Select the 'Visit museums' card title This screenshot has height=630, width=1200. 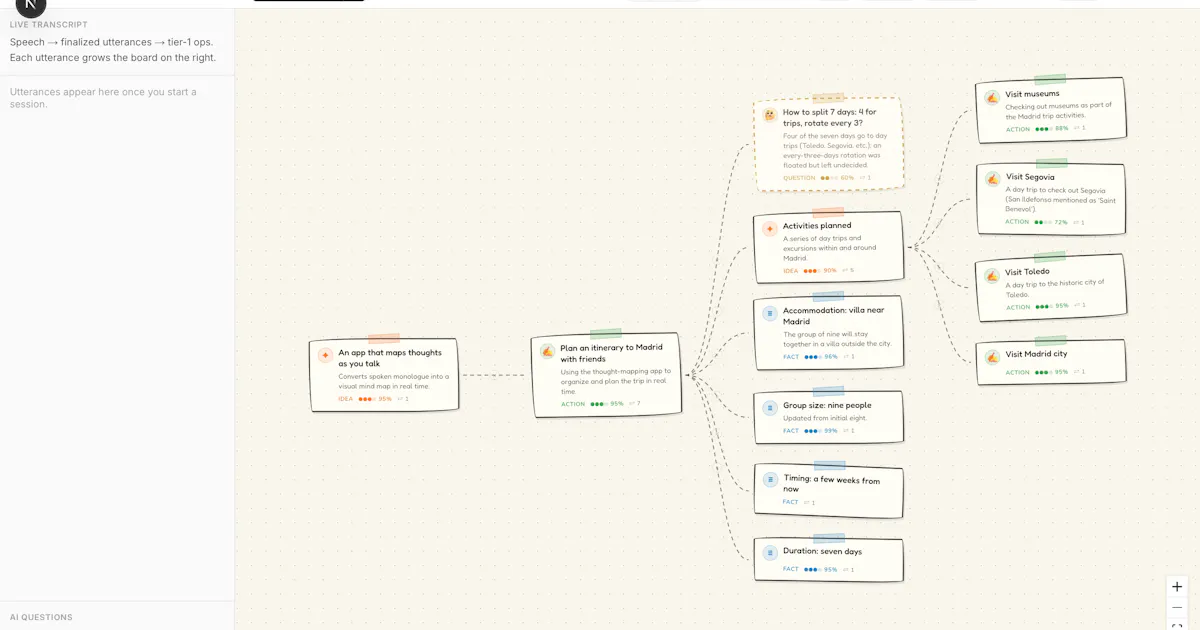(x=1032, y=94)
